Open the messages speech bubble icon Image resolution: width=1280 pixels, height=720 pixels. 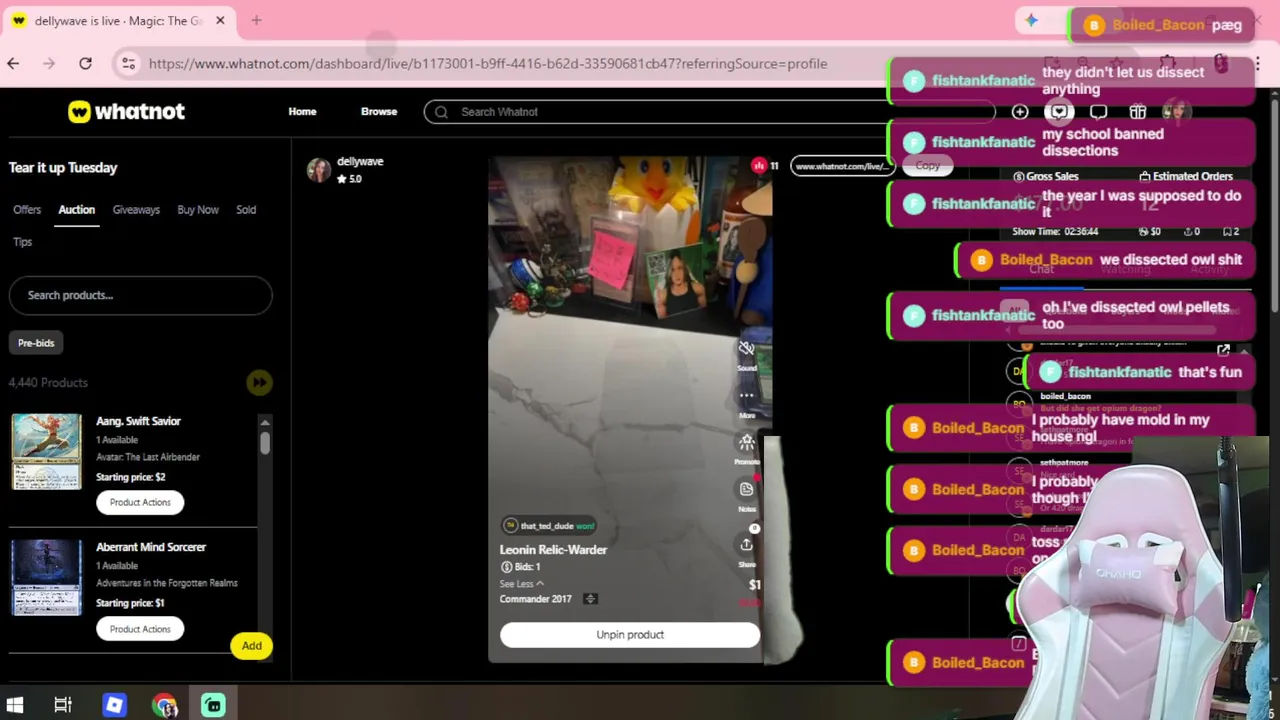tap(1098, 112)
